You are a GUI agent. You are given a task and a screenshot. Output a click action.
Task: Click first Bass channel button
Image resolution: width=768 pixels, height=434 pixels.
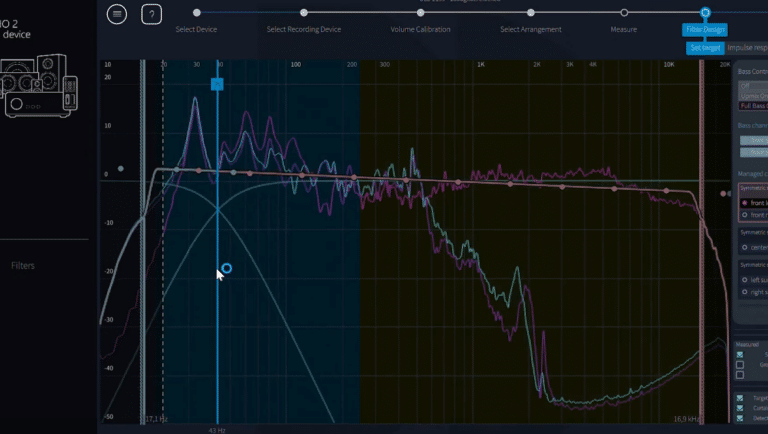click(x=754, y=140)
